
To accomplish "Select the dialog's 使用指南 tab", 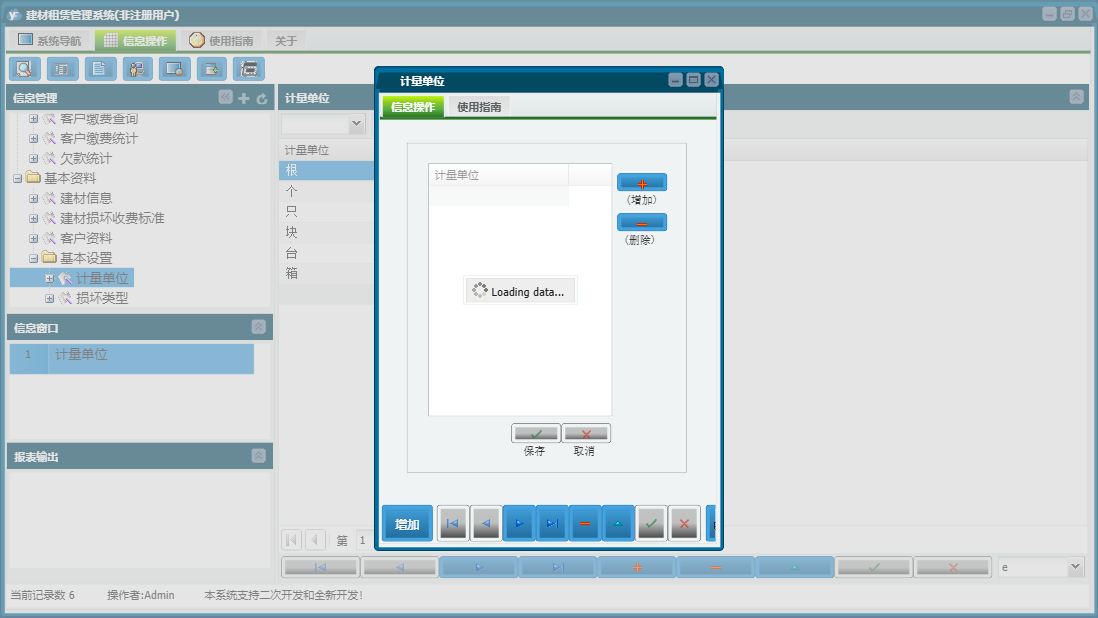I will (x=479, y=106).
